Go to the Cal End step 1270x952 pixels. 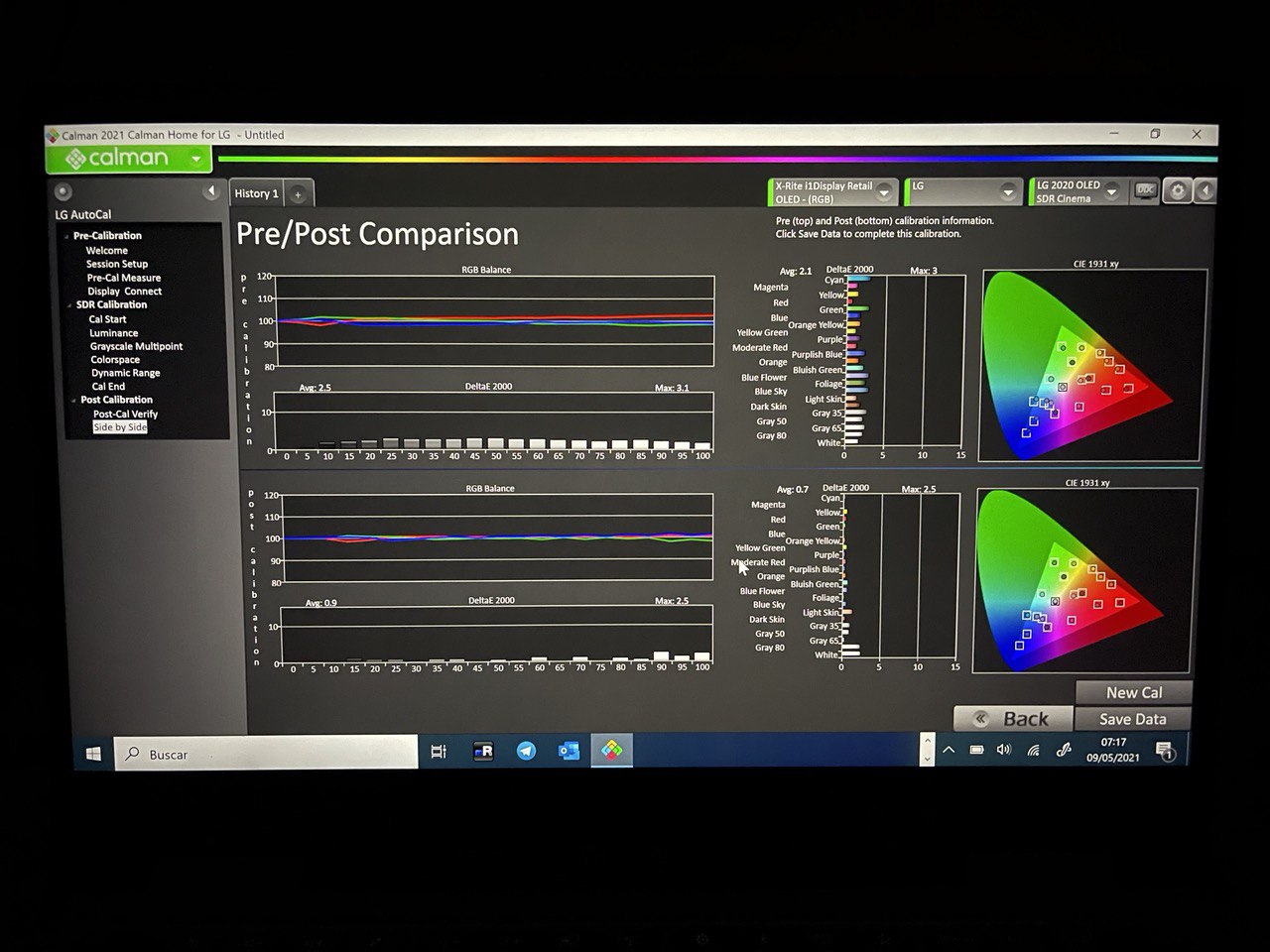(x=108, y=387)
